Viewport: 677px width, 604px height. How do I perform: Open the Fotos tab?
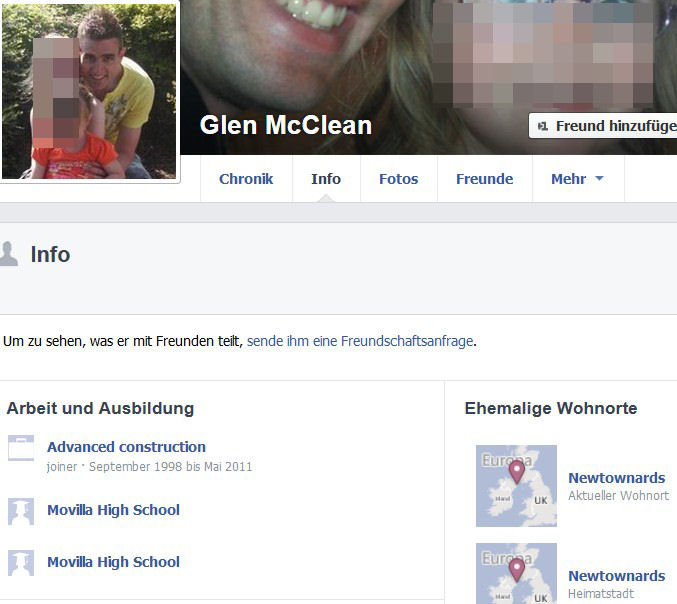(x=399, y=179)
